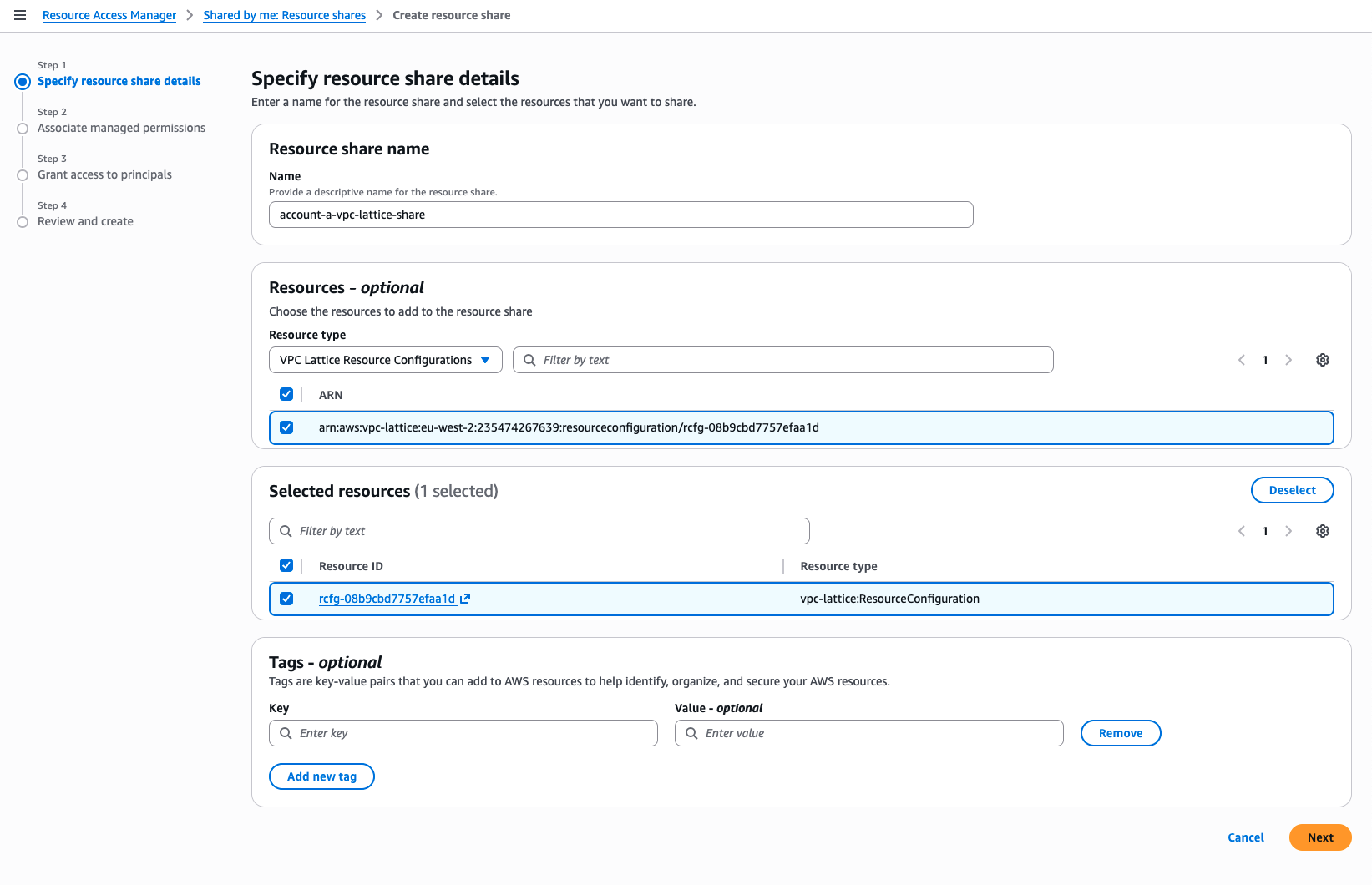This screenshot has height=885, width=1372.
Task: Click Add new tag button
Action: point(321,776)
